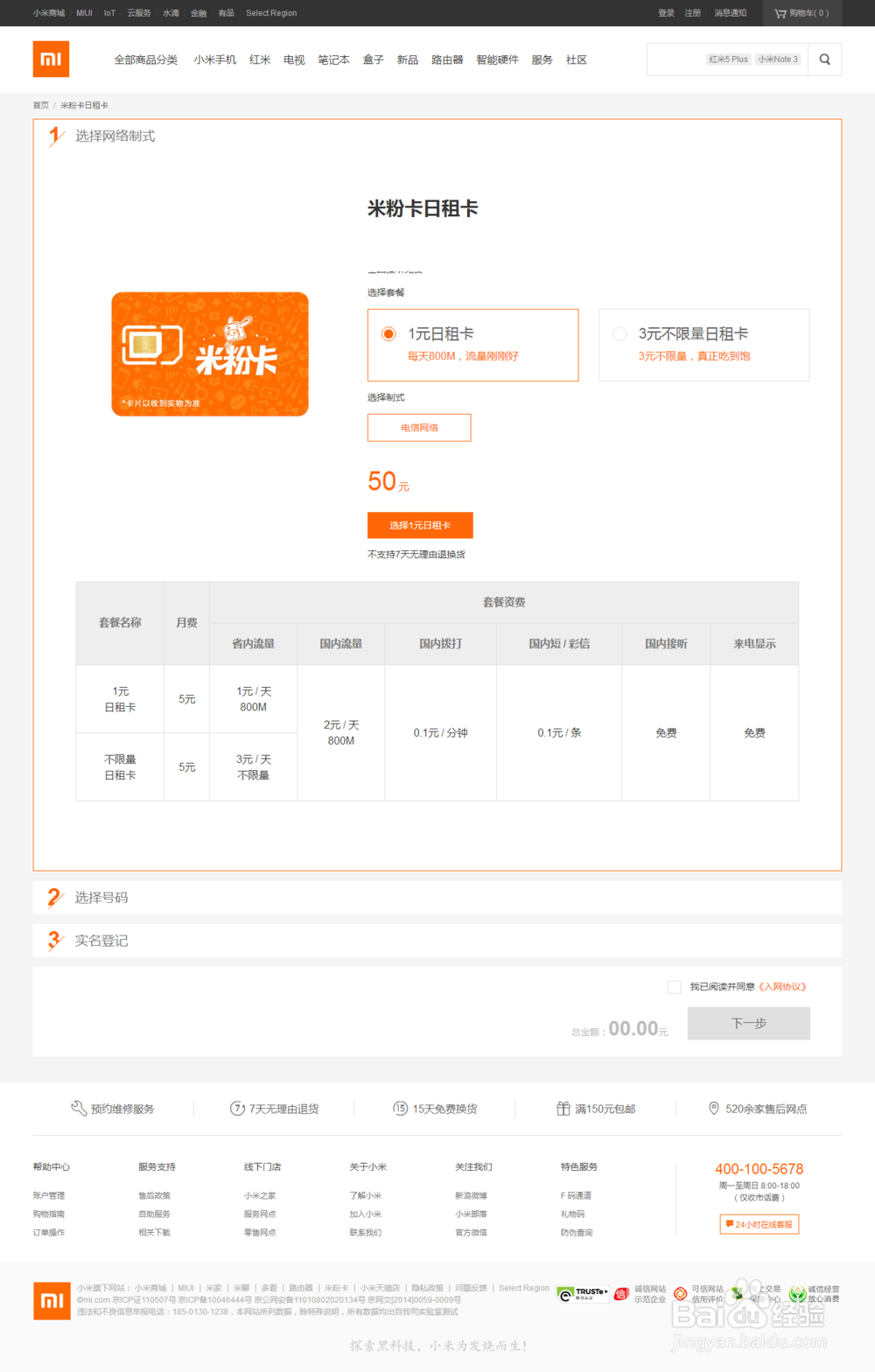Click the 0.1元 / 分钟 table cell
The height and width of the screenshot is (1372, 875).
click(441, 733)
